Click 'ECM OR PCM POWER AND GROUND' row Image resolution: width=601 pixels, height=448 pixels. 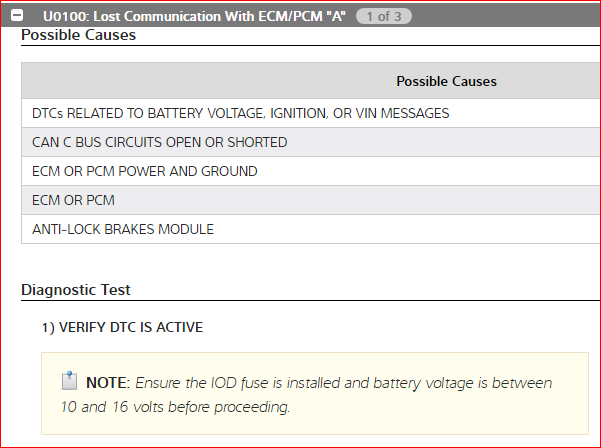145,171
